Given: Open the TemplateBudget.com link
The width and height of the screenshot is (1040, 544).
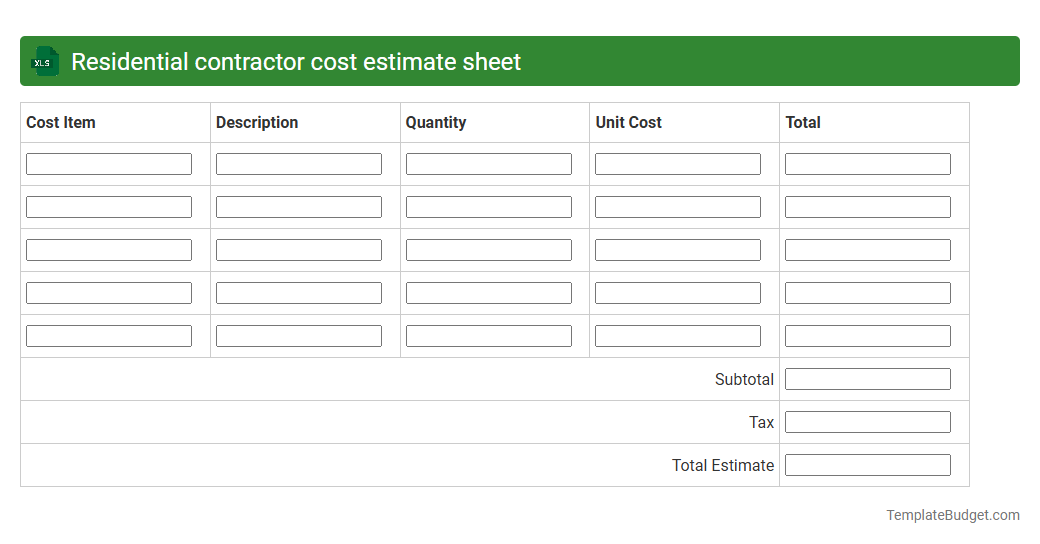Looking at the screenshot, I should (x=953, y=515).
